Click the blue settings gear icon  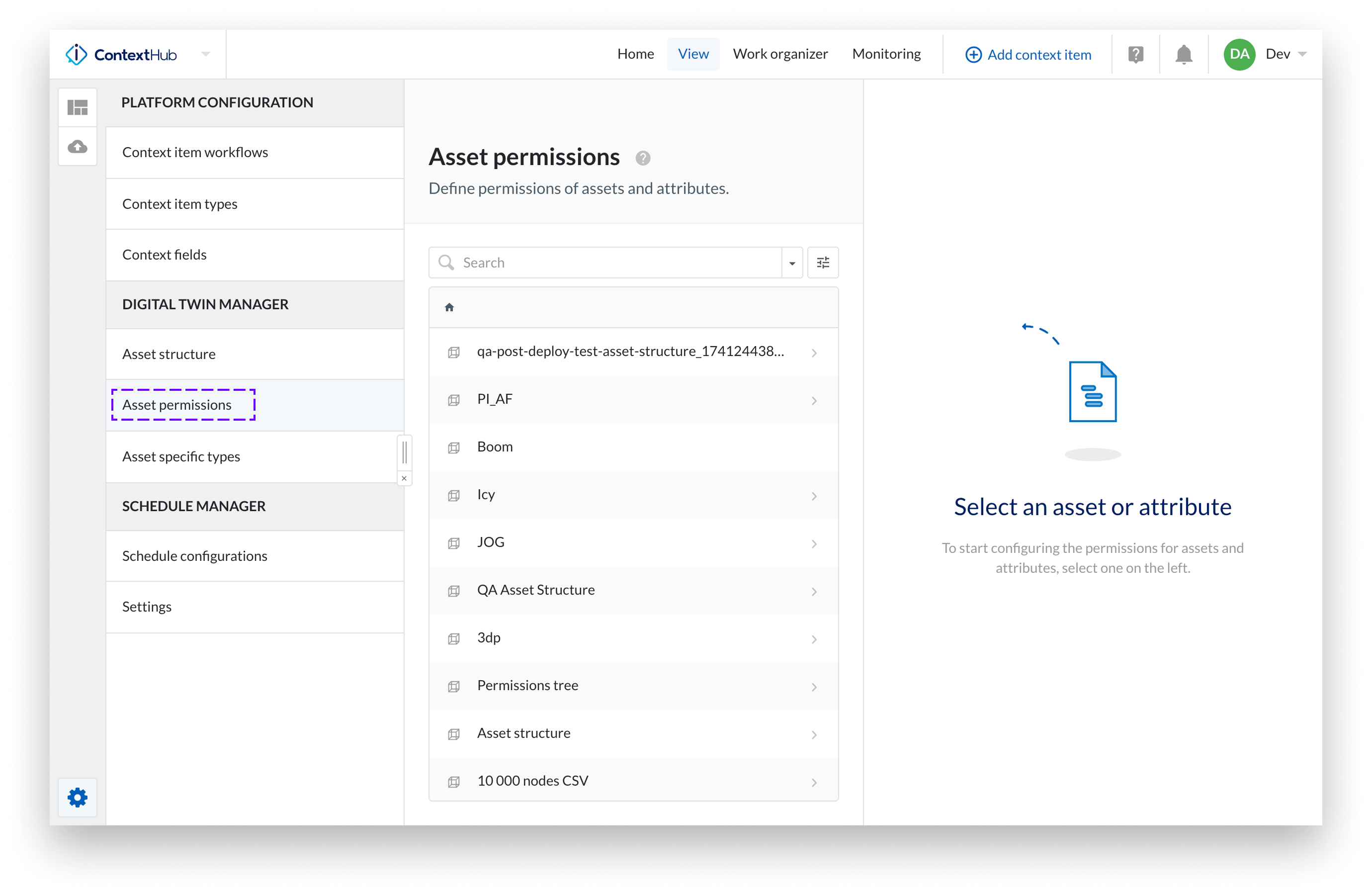coord(77,798)
